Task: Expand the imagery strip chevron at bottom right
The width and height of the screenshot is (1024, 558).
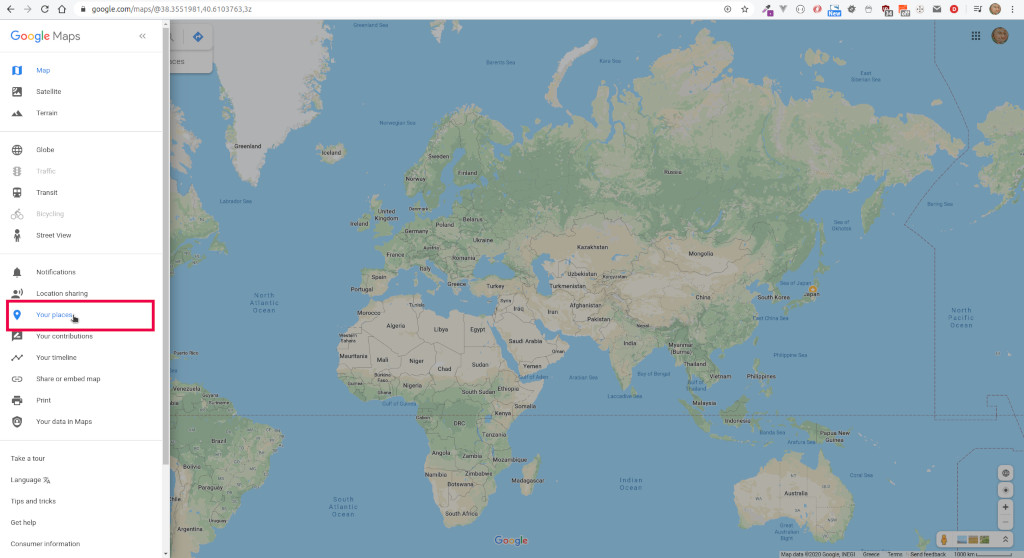Action: point(1005,540)
